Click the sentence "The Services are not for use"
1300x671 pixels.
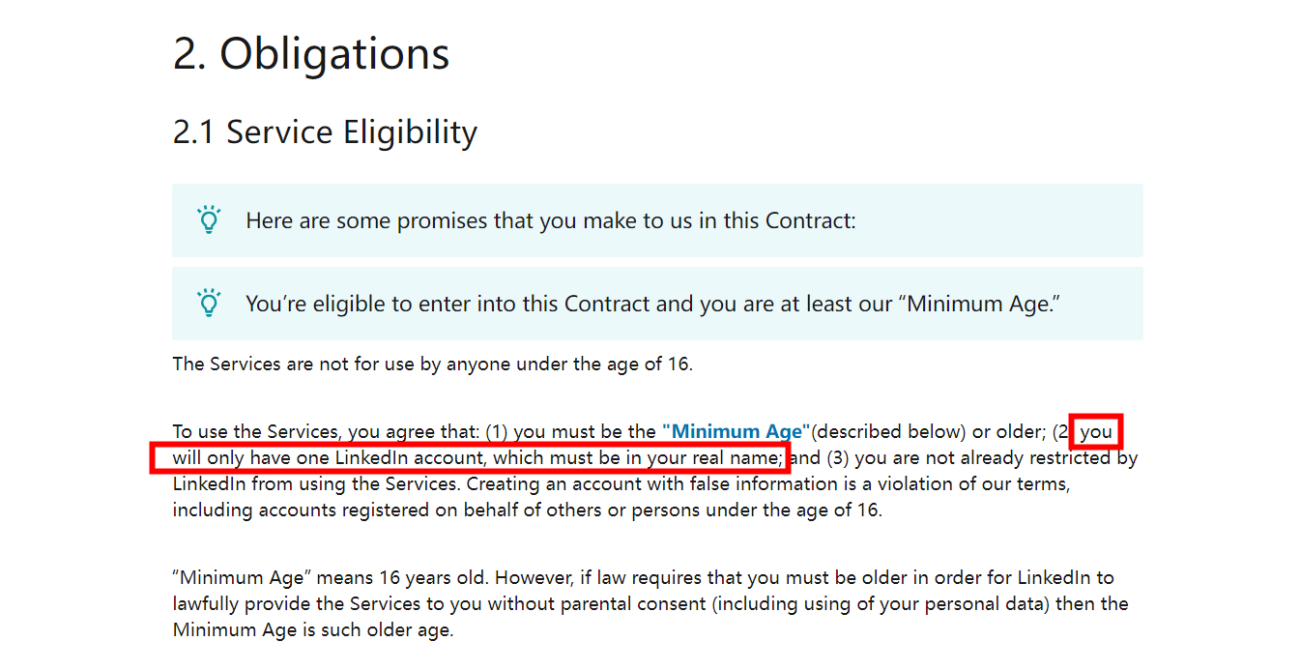432,364
